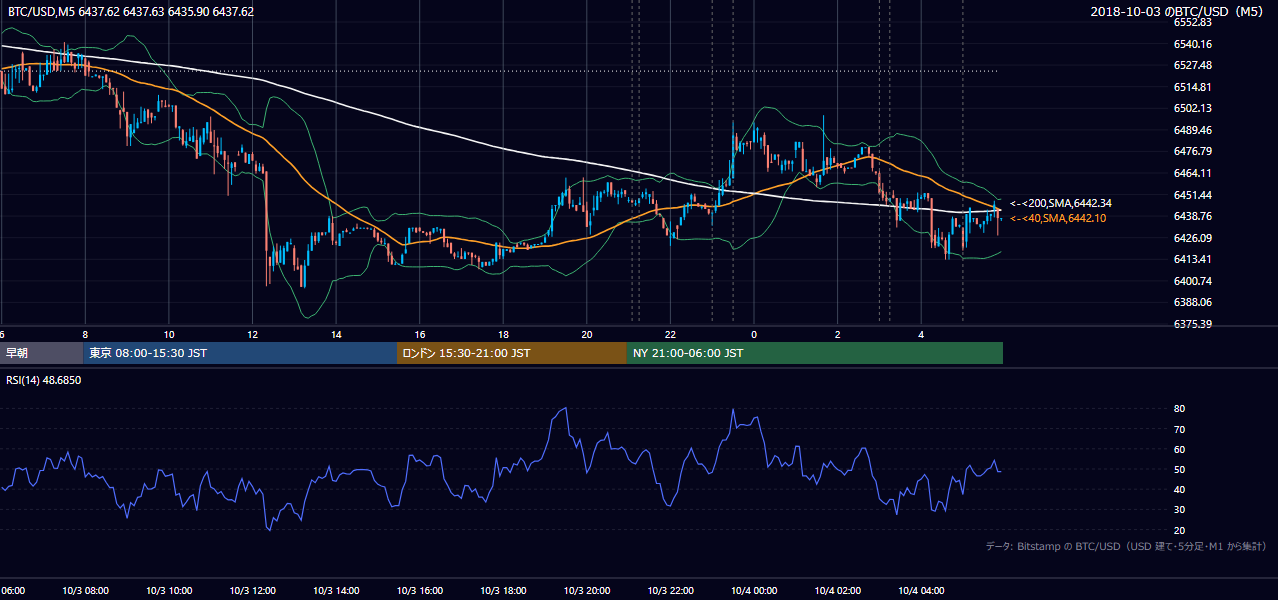Viewport: 1278px width, 600px height.
Task: Click the 10/4 02:00 date label
Action: [838, 591]
